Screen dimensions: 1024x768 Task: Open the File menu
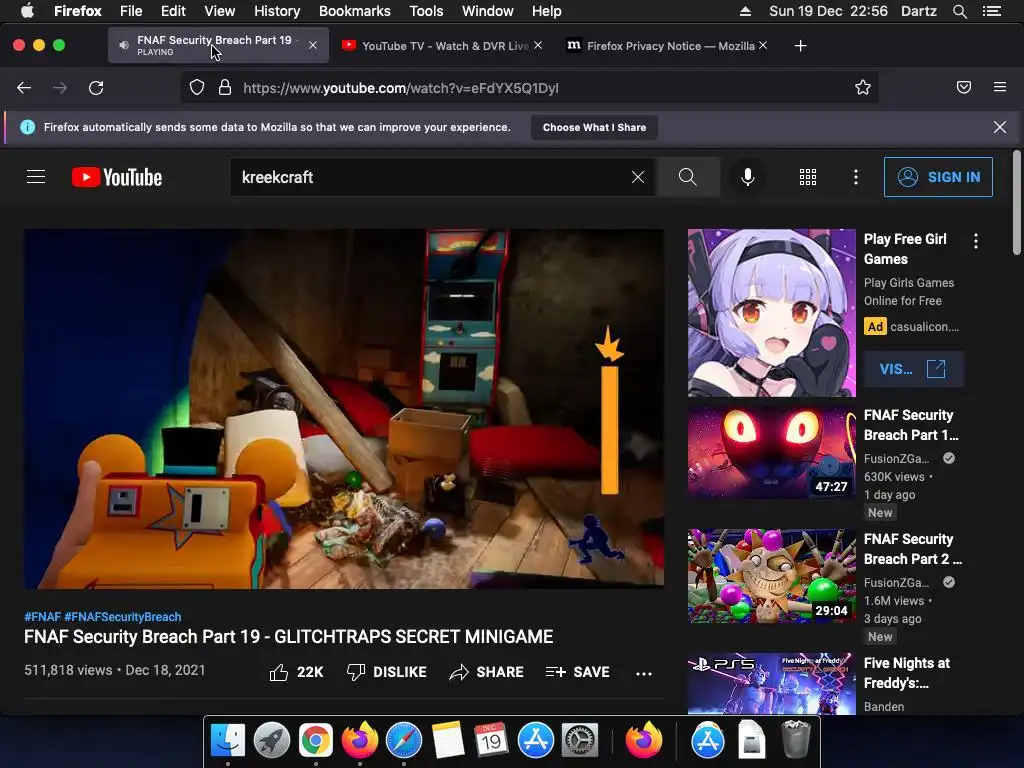(131, 11)
